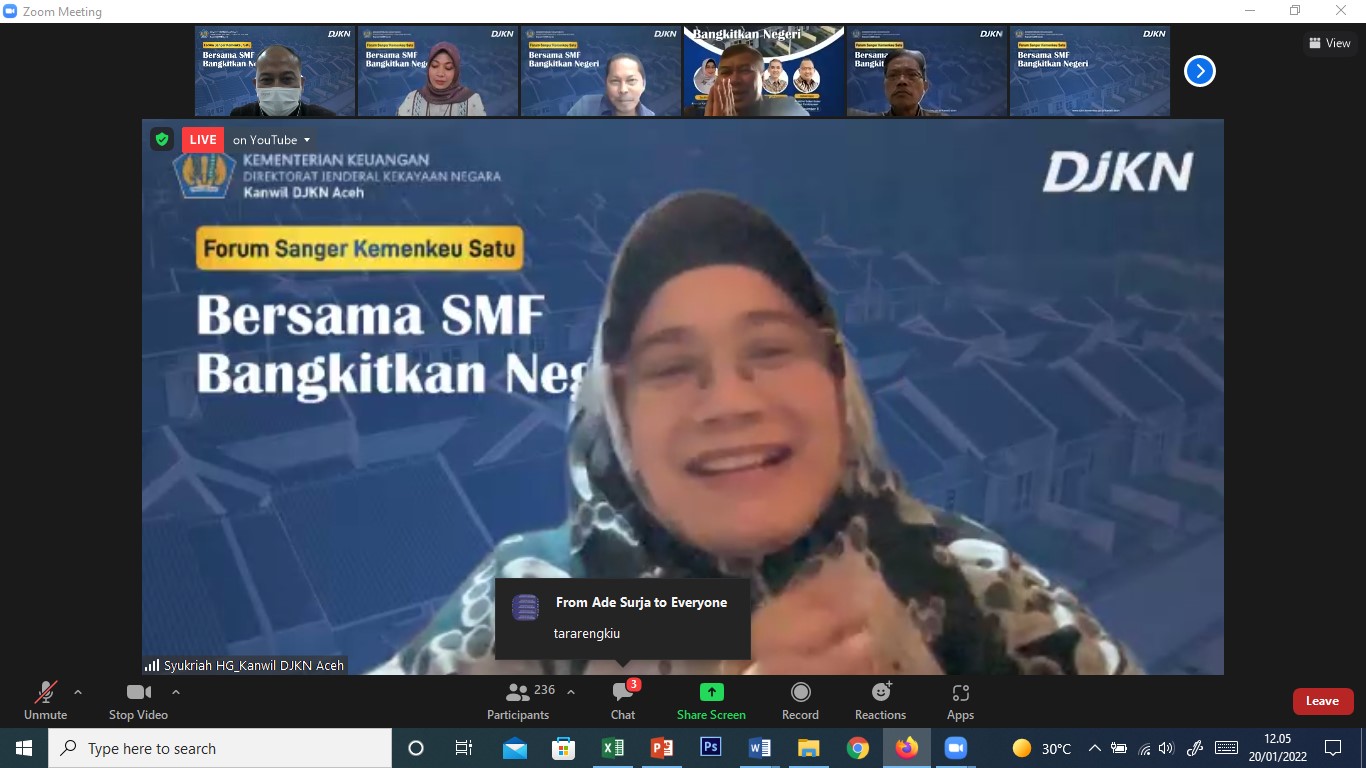Unmute the microphone

tap(45, 700)
